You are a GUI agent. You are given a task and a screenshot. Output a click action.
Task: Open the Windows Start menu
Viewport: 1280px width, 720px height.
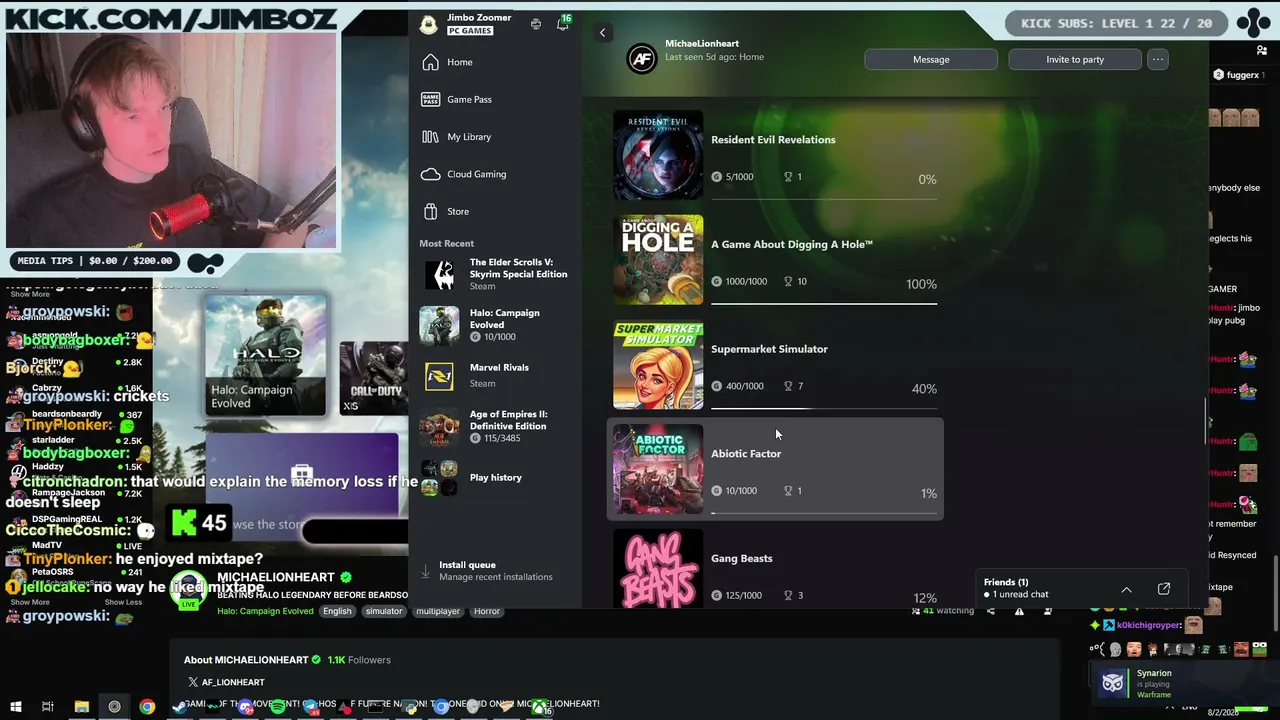(x=15, y=707)
